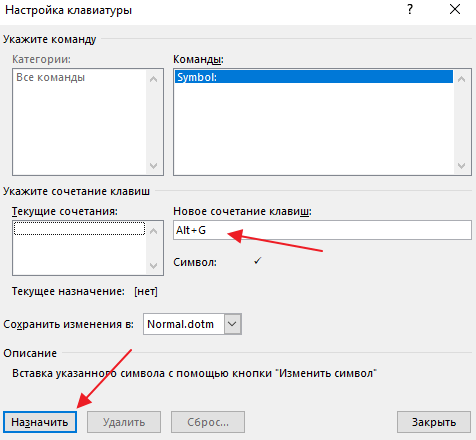Screen dimensions: 476x440
Task: Select Все команды in the categories list
Action: tap(51, 77)
